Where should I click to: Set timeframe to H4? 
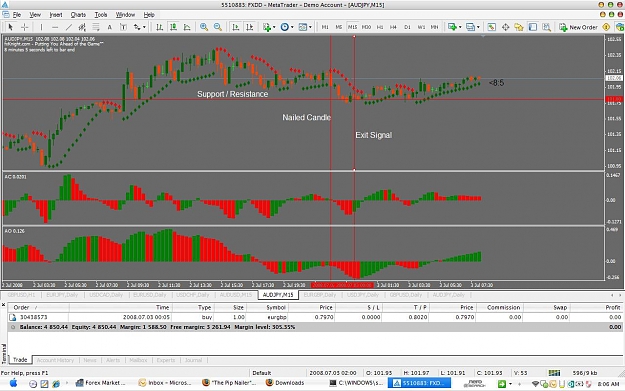tap(393, 27)
